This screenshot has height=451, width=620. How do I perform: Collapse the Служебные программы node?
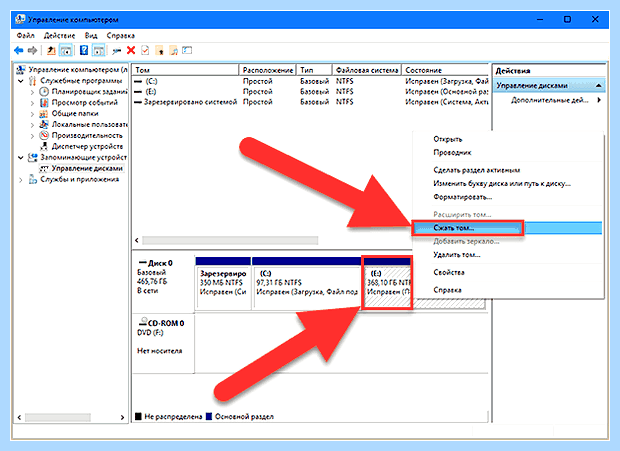21,81
